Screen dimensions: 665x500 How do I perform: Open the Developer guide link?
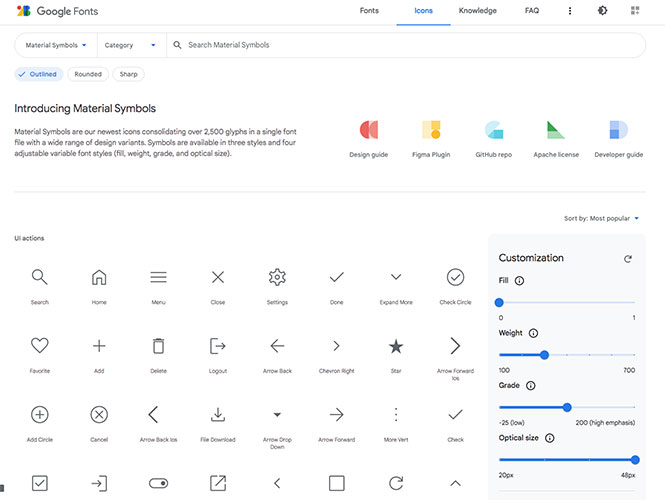(618, 139)
